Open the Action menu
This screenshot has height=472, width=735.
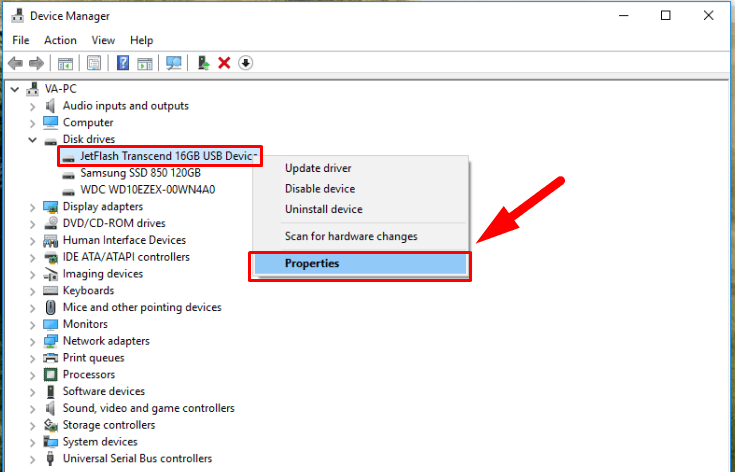click(60, 40)
